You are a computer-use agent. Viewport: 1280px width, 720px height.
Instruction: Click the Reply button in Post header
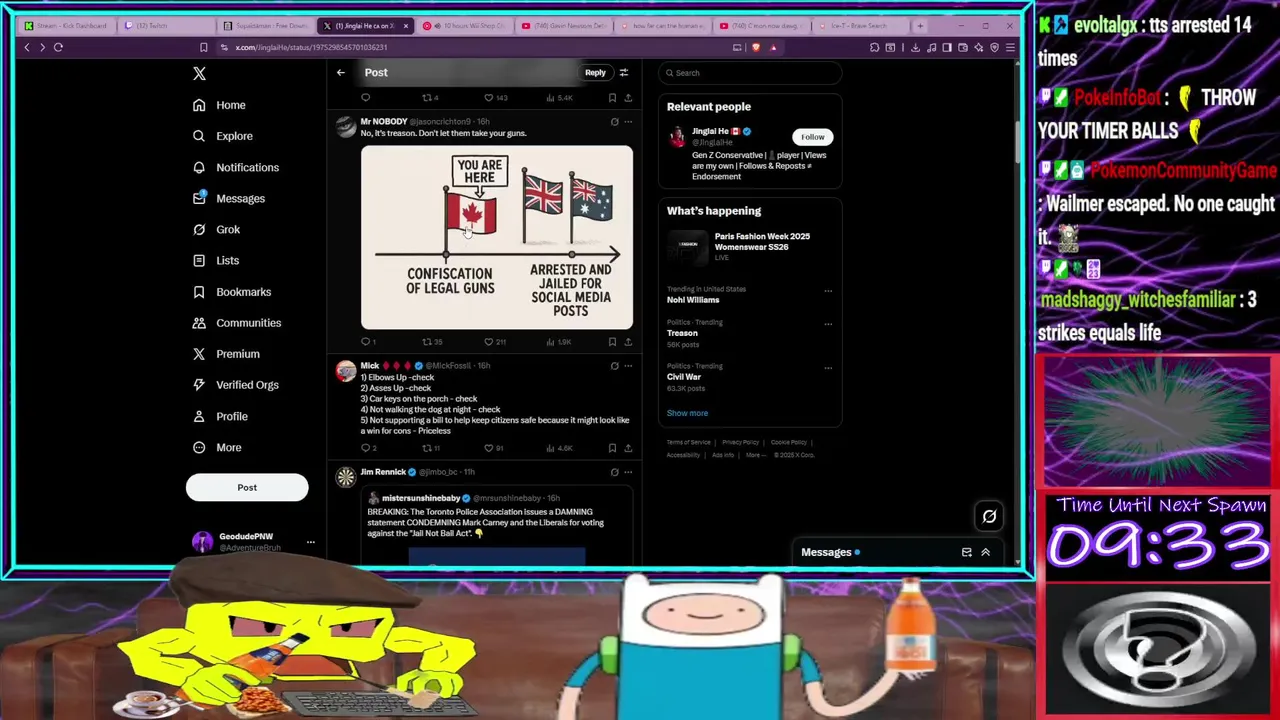click(595, 72)
